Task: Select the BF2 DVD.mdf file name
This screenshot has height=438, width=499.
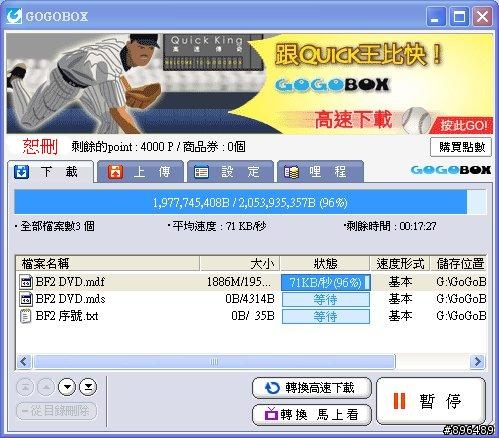Action: tap(70, 282)
